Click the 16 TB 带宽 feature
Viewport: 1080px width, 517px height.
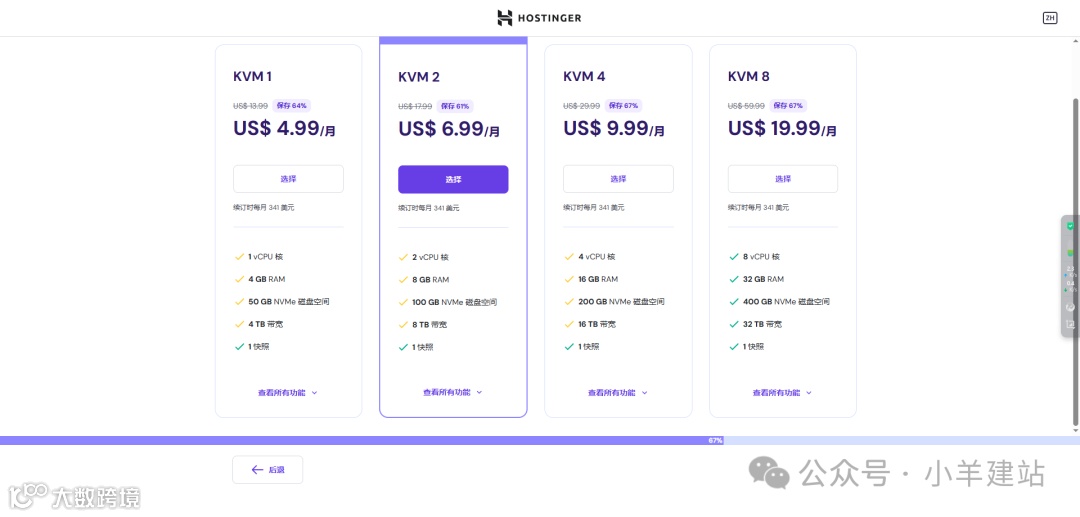[597, 324]
